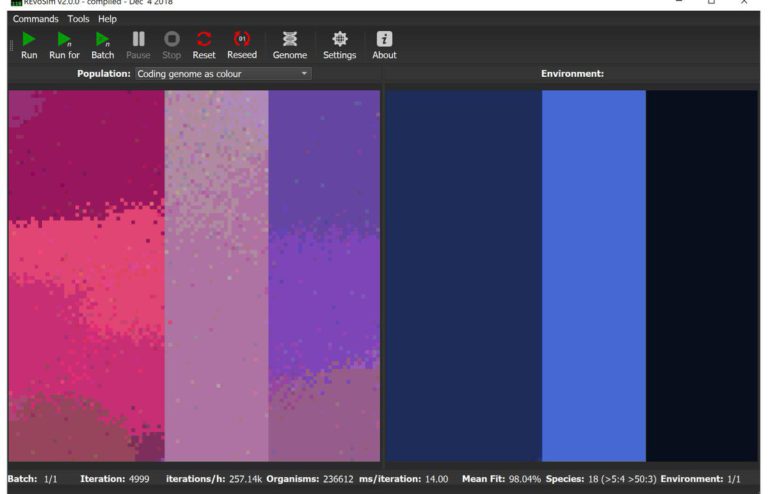Open the Settings panel
The image size is (768, 494).
tap(339, 46)
